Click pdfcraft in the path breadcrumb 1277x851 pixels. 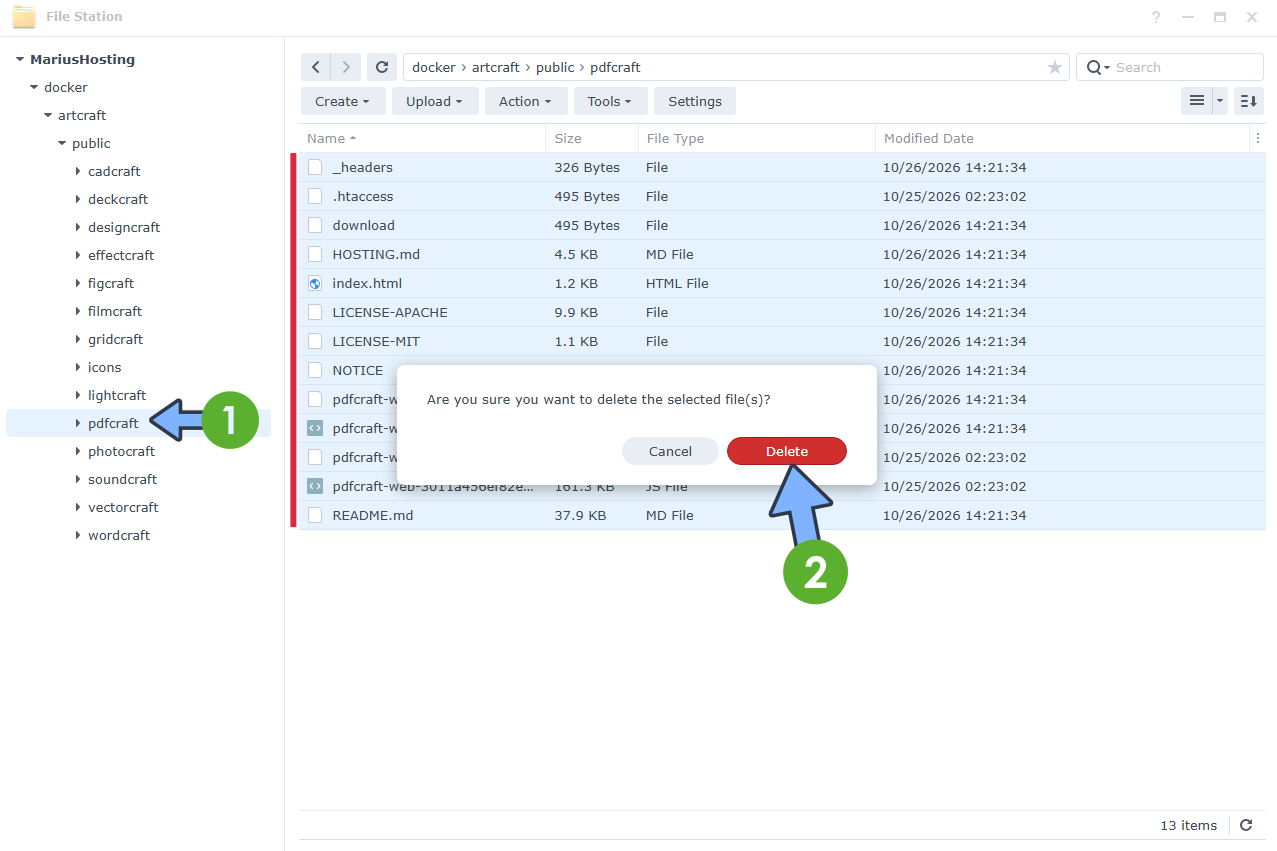[x=615, y=67]
